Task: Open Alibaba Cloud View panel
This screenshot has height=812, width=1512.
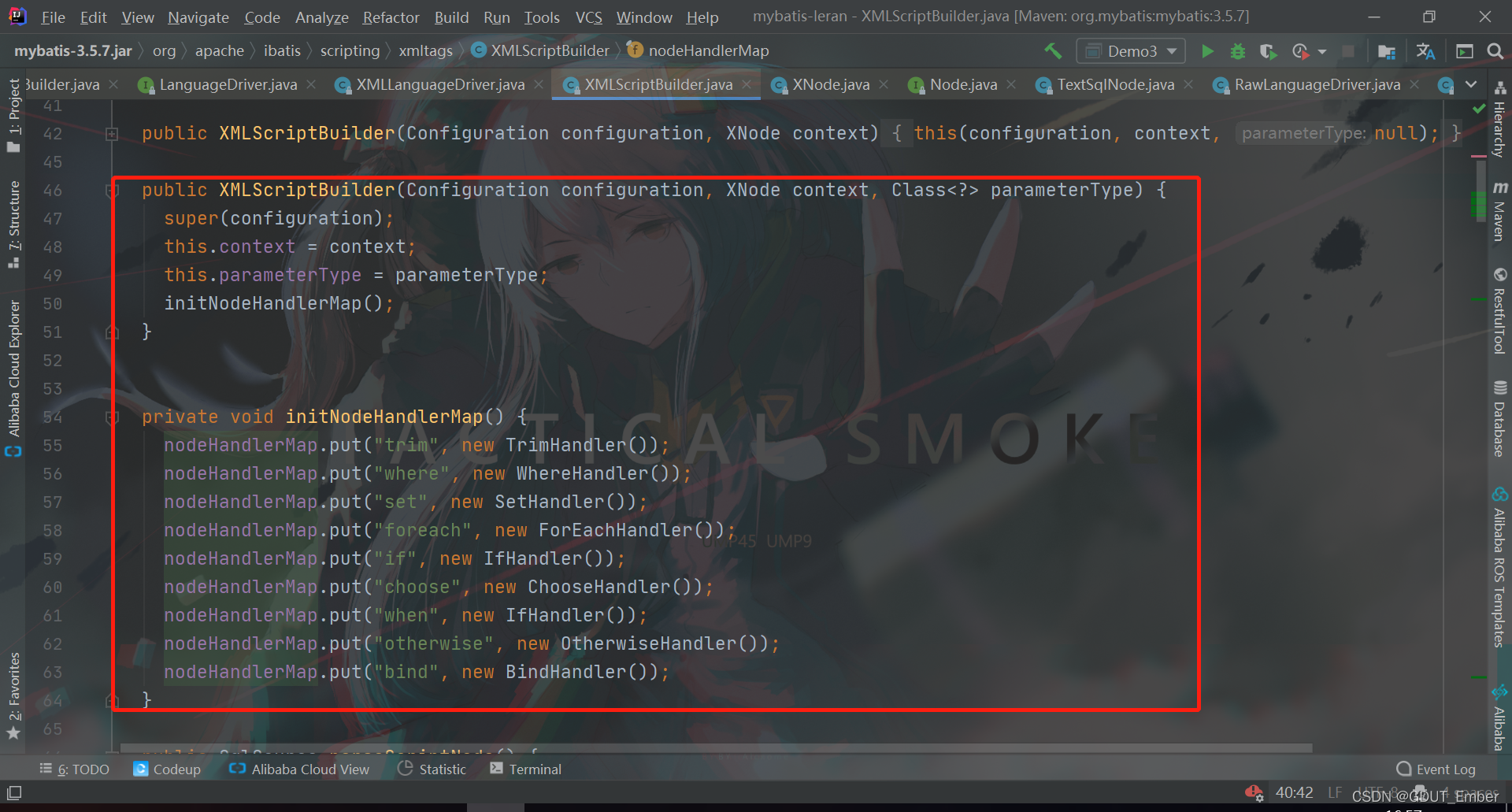Action: pos(298,769)
